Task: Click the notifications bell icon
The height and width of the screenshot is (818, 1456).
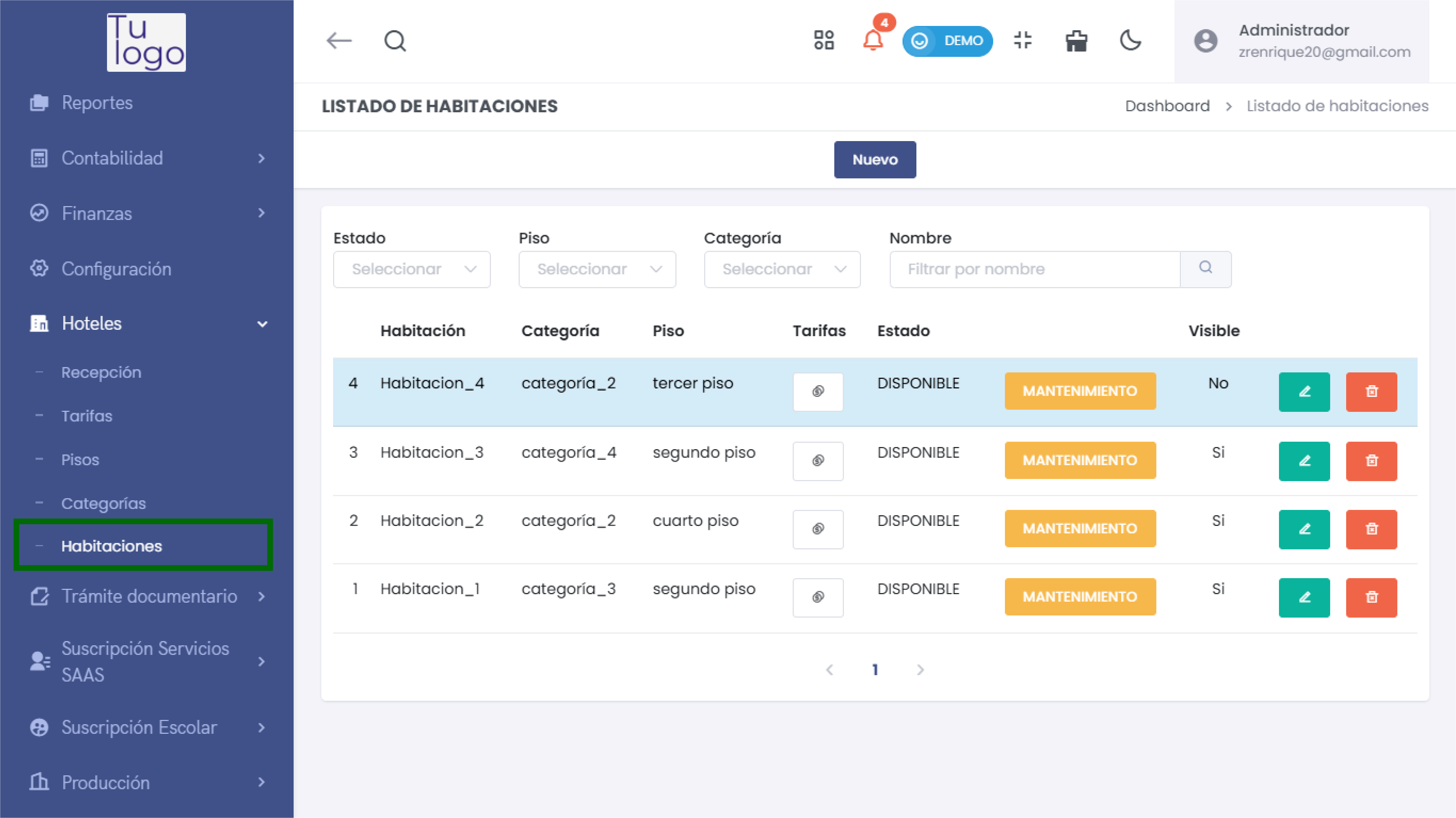Action: 873,41
